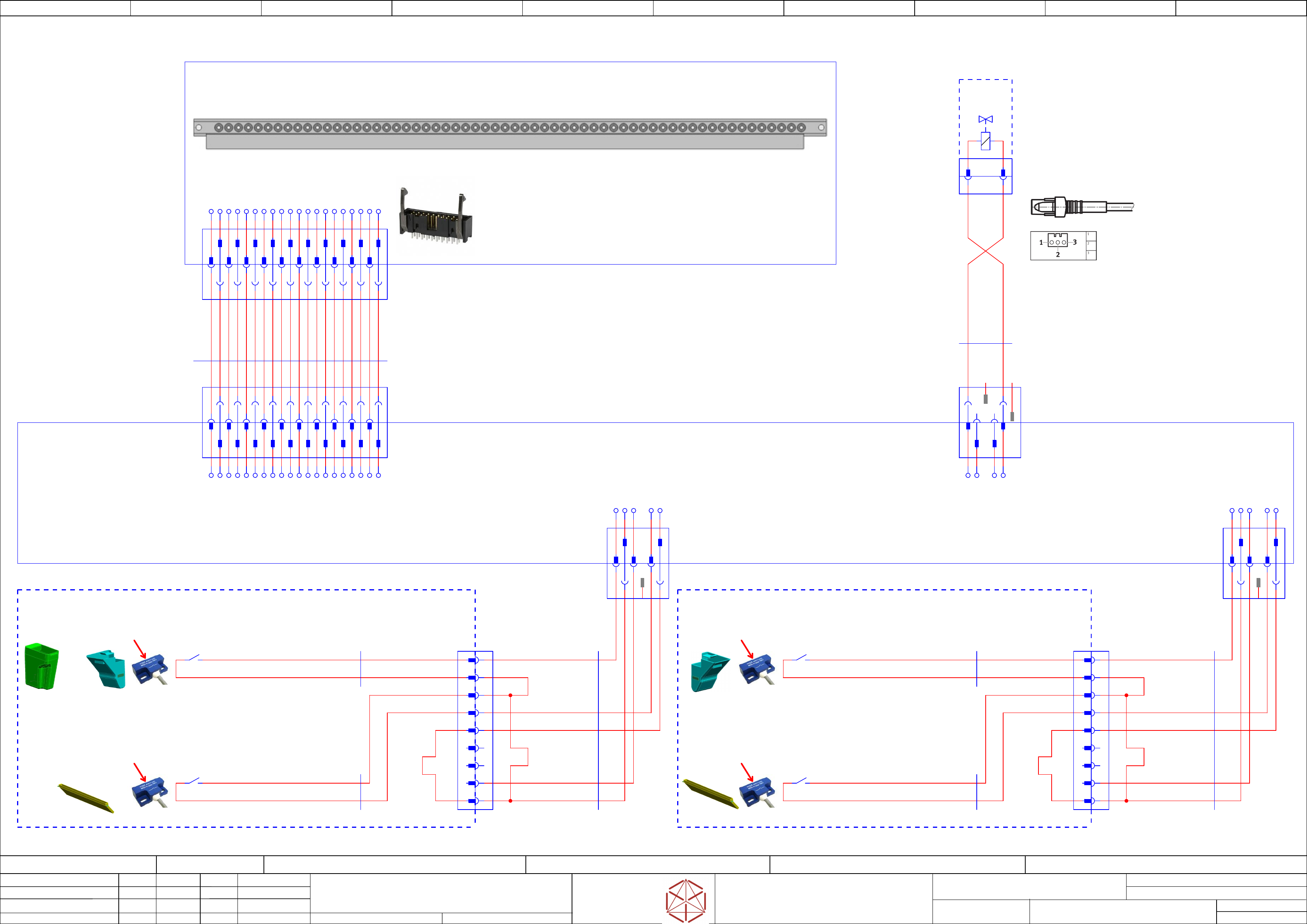The width and height of the screenshot is (1307, 924).
Task: Select the vertical terminal block in the right dashed box
Action: 1091,730
